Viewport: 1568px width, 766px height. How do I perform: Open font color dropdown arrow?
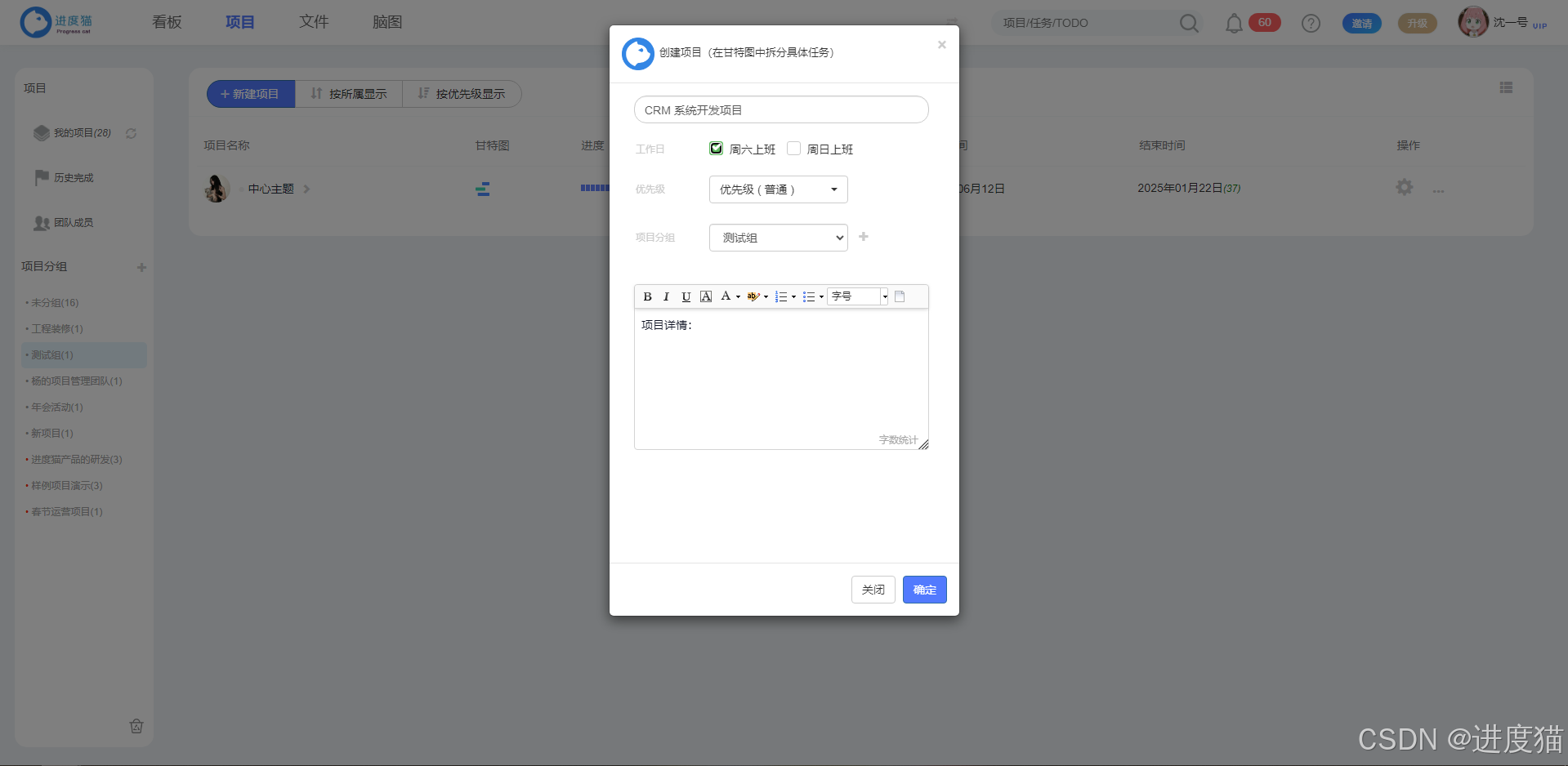[x=738, y=296]
